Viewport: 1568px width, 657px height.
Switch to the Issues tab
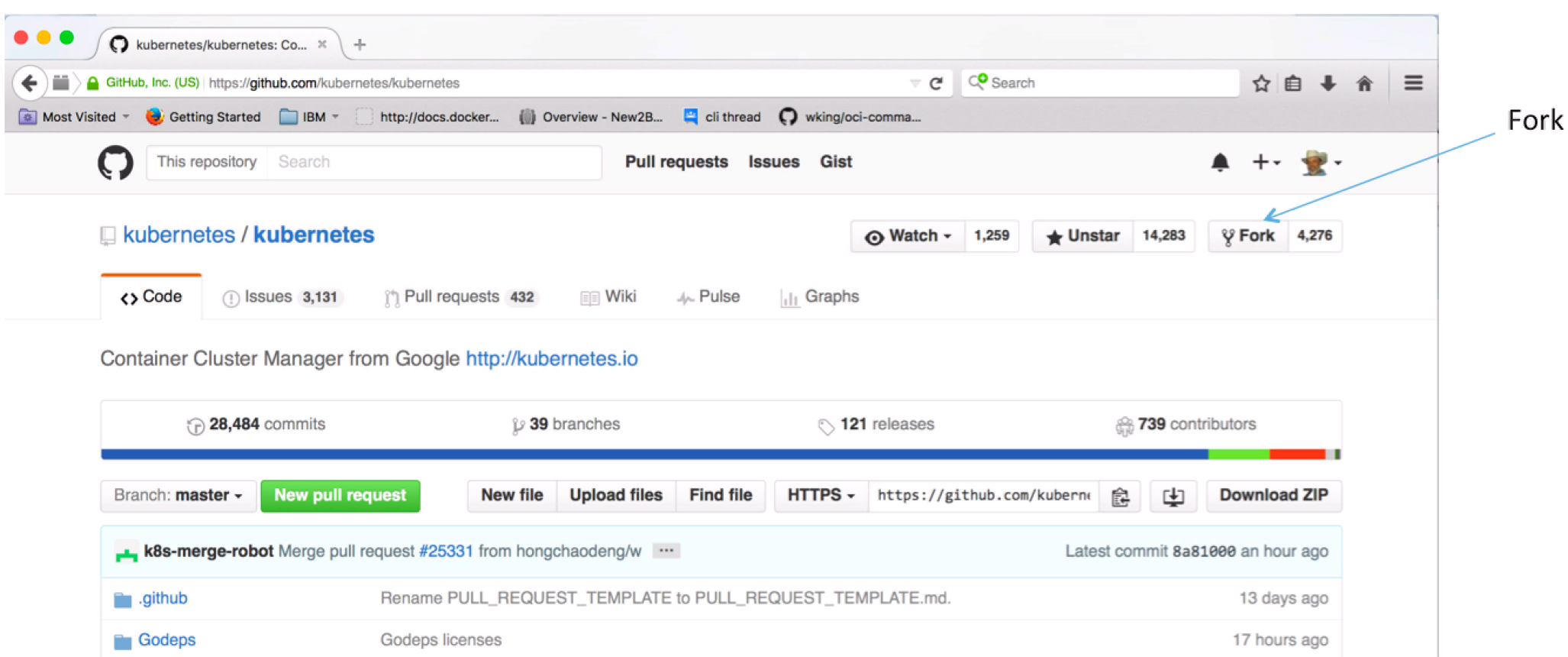281,297
